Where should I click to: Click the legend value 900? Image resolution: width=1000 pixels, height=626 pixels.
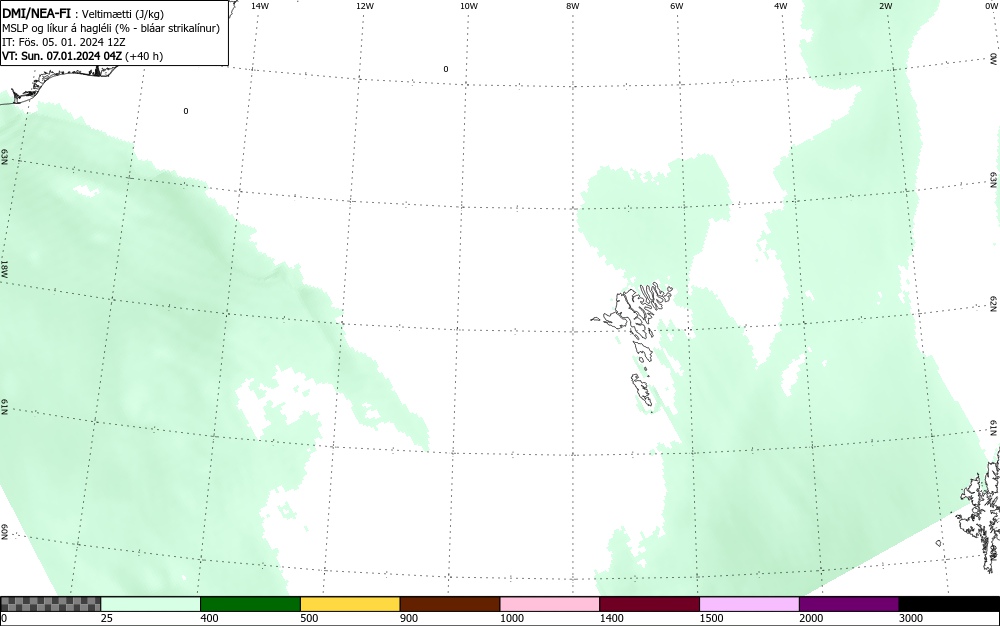point(409,618)
